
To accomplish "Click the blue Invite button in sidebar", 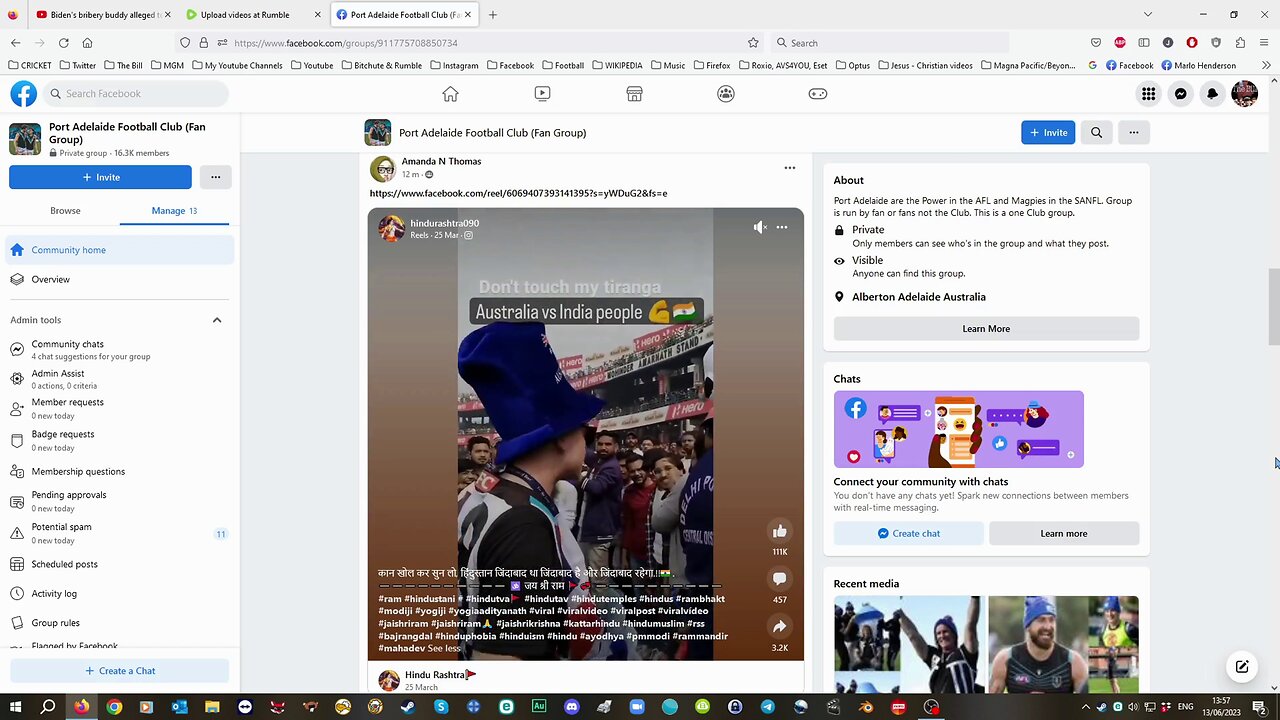I will [100, 177].
